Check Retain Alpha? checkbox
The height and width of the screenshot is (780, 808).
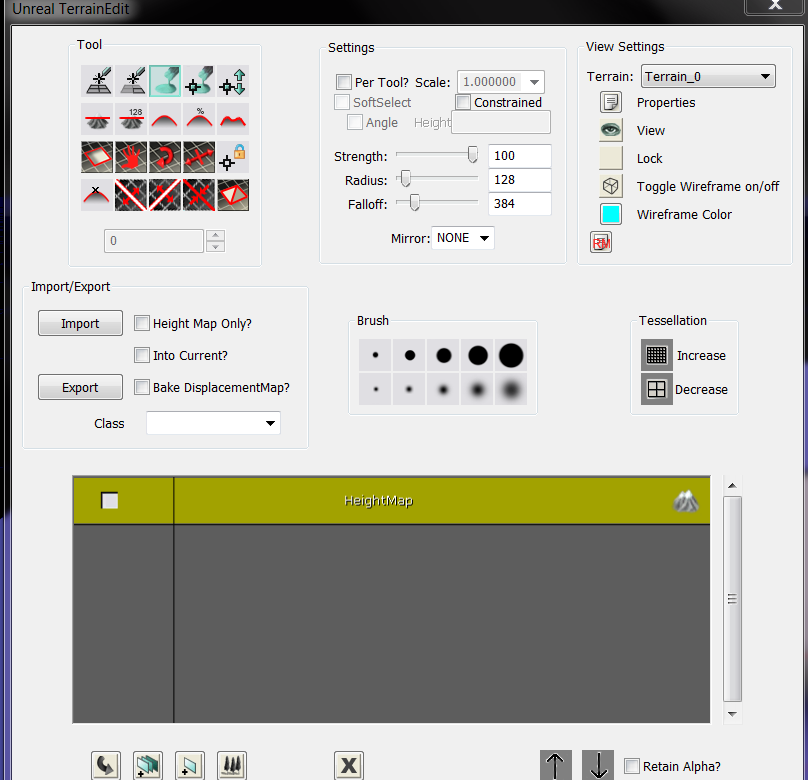click(x=632, y=766)
